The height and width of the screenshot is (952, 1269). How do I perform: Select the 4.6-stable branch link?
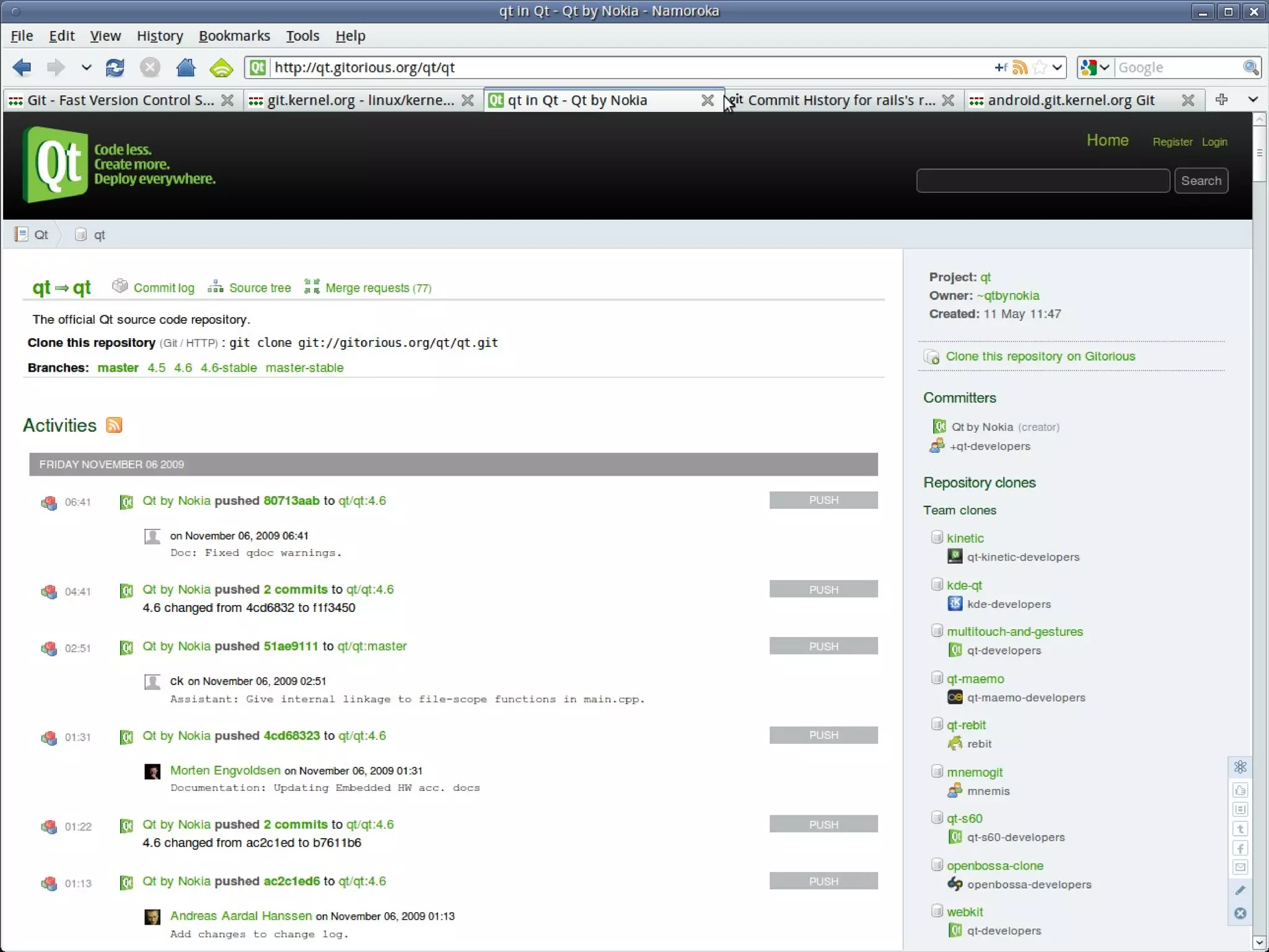click(228, 368)
